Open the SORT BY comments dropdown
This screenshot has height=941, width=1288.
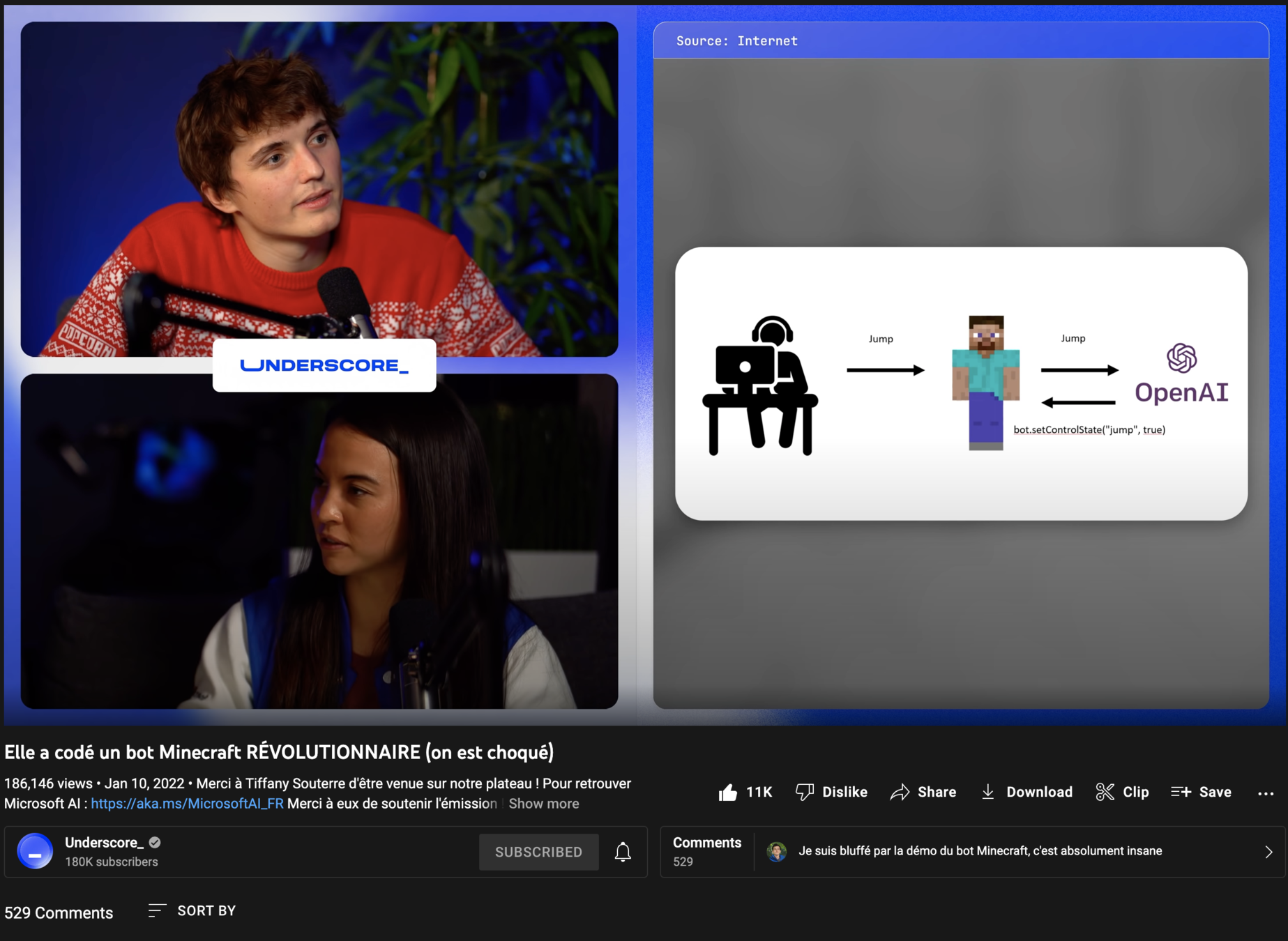[x=192, y=910]
